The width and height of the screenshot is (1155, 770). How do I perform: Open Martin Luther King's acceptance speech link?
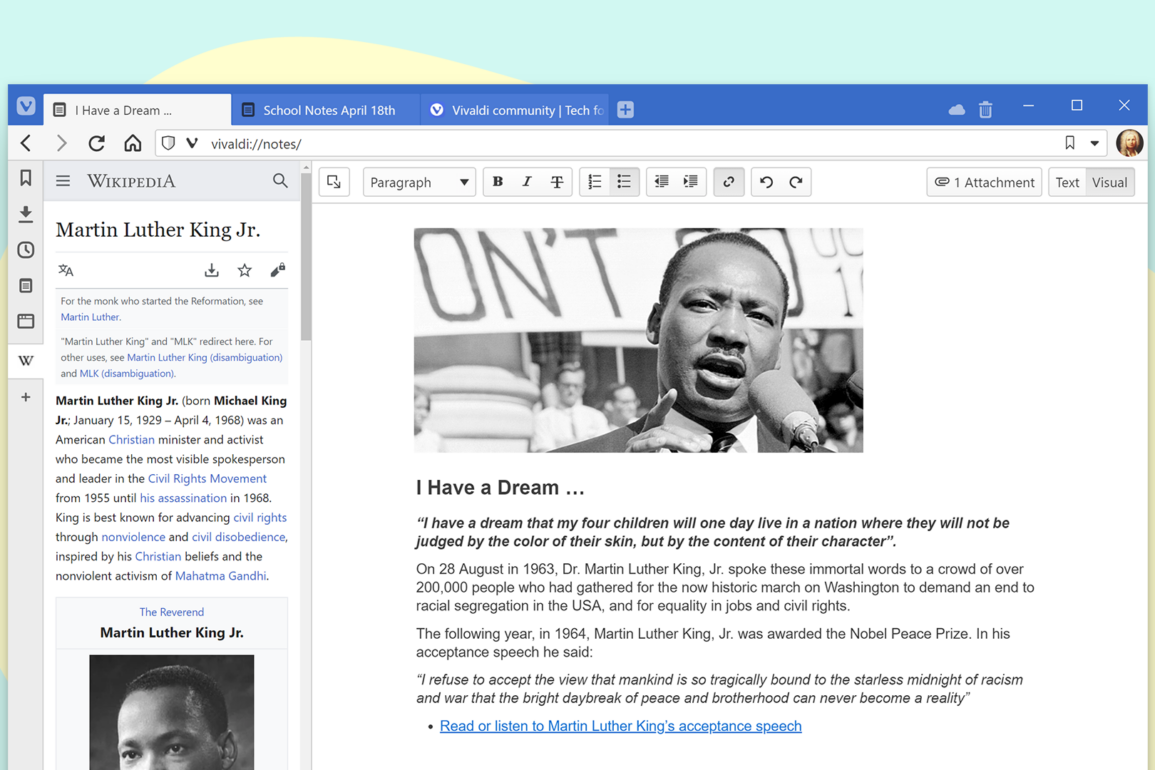620,726
